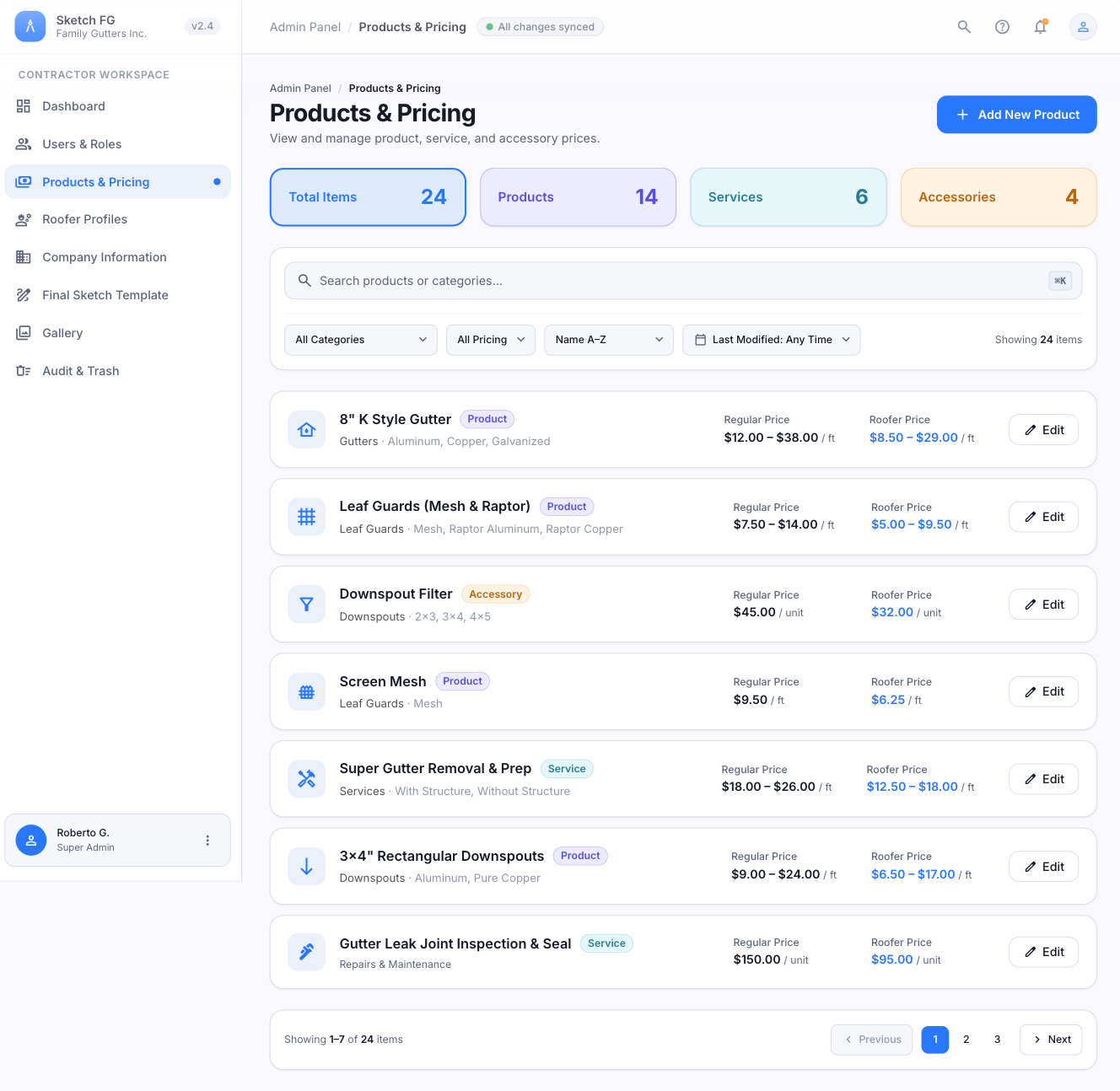This screenshot has height=1091, width=1120.
Task: Edit Super Gutter Removal & Prep
Action: (x=1044, y=779)
